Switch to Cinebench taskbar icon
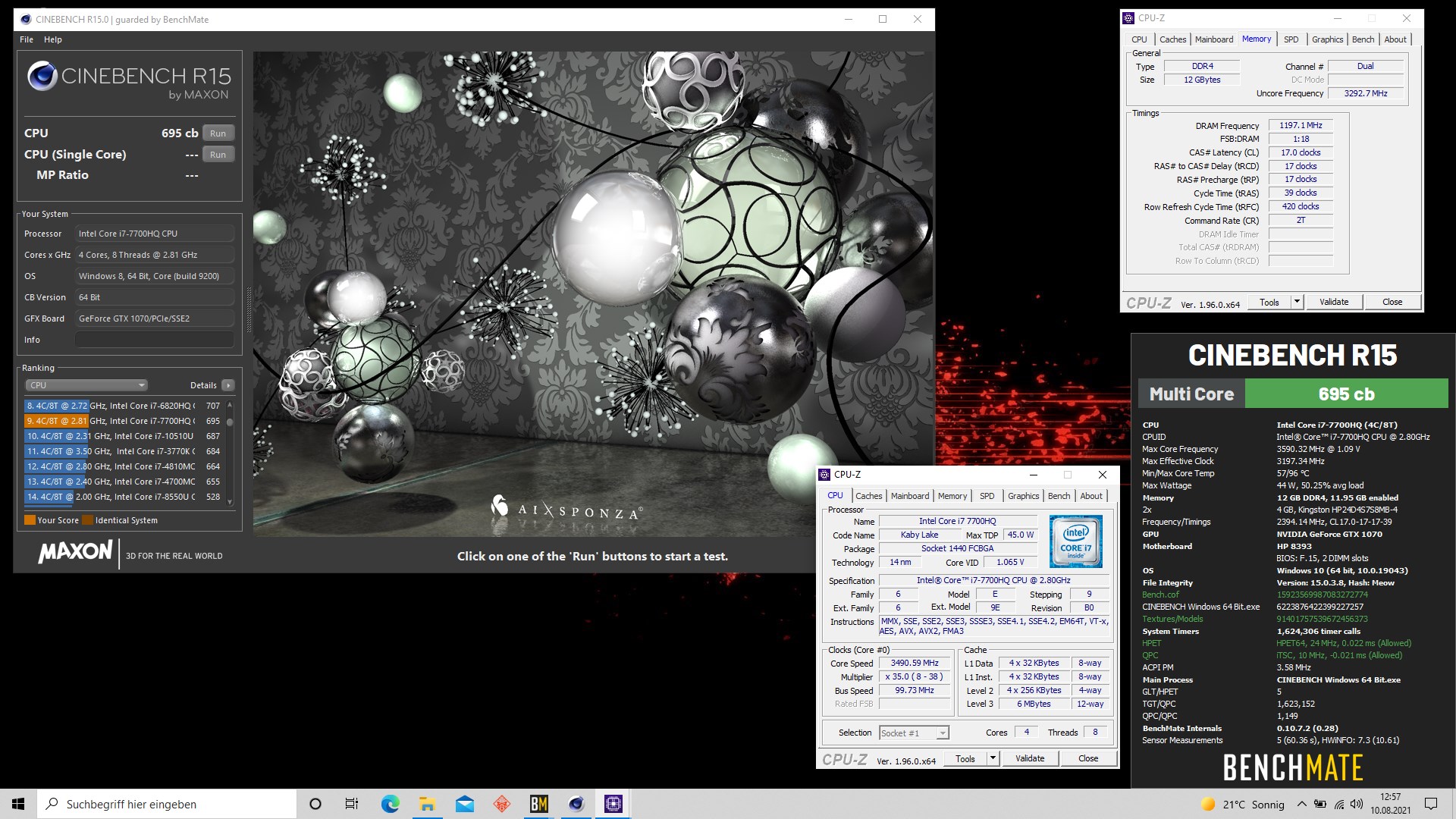Viewport: 1456px width, 819px height. [576, 804]
